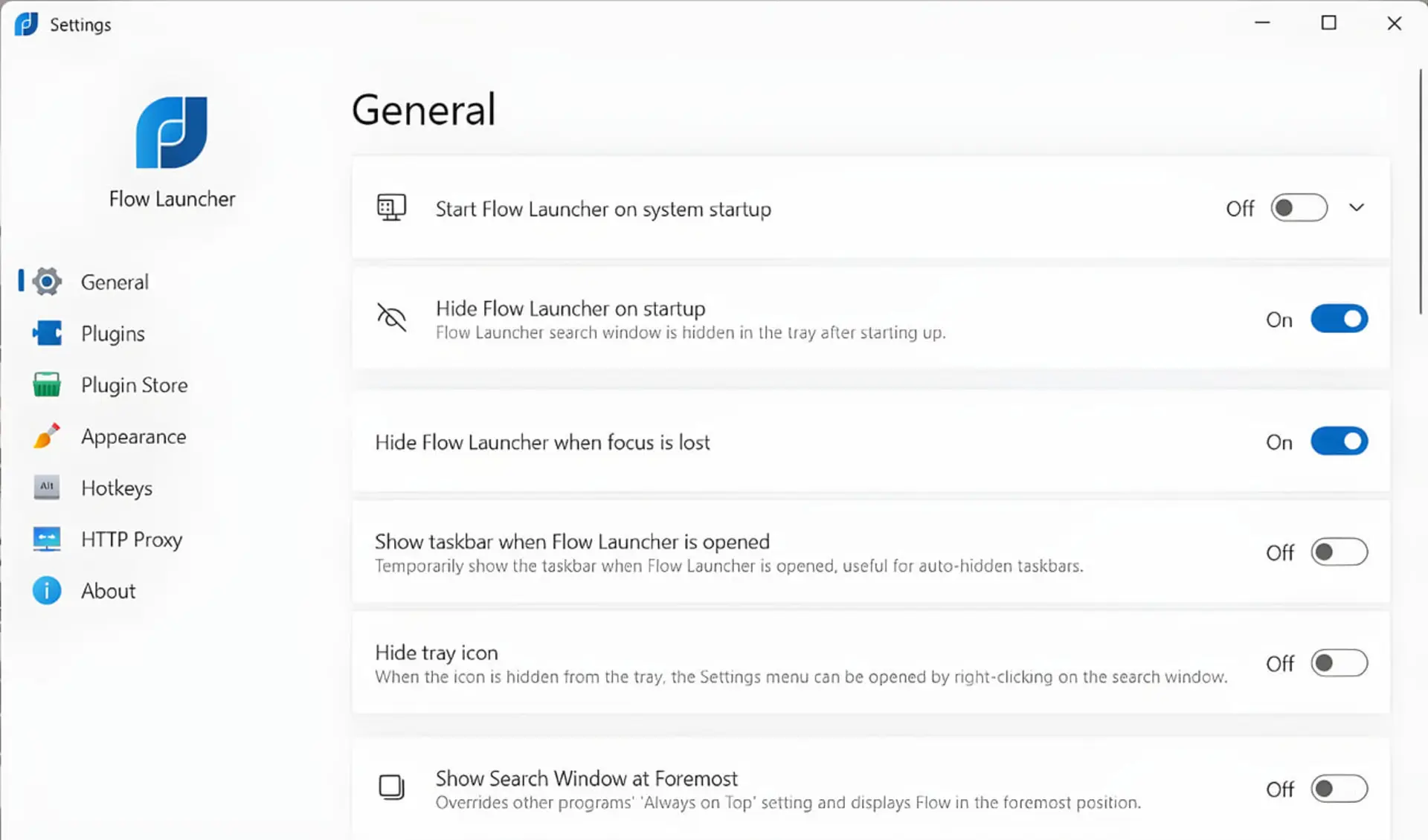1428x840 pixels.
Task: Enable Show Search Window at Foremost toggle
Action: click(x=1339, y=789)
